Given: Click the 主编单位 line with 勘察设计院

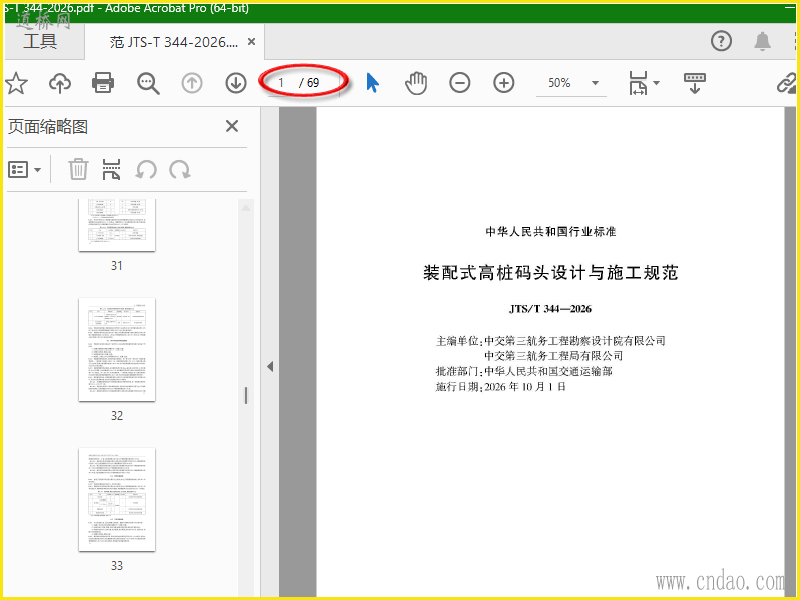Looking at the screenshot, I should 551,340.
